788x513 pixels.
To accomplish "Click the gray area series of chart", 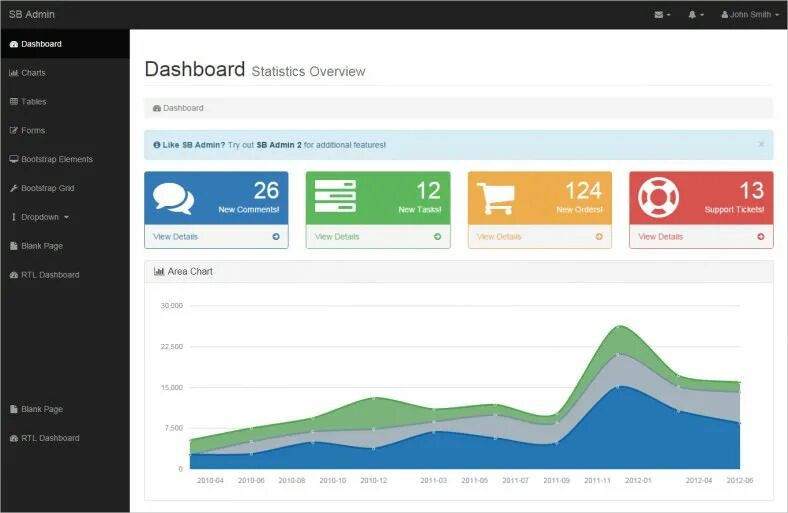I will (x=618, y=371).
